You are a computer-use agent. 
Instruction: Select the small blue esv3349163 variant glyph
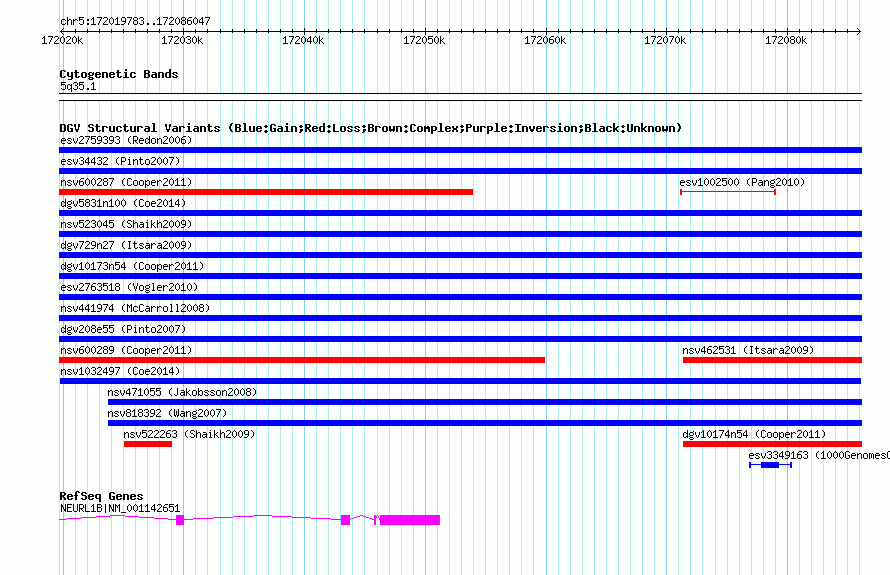[x=770, y=465]
